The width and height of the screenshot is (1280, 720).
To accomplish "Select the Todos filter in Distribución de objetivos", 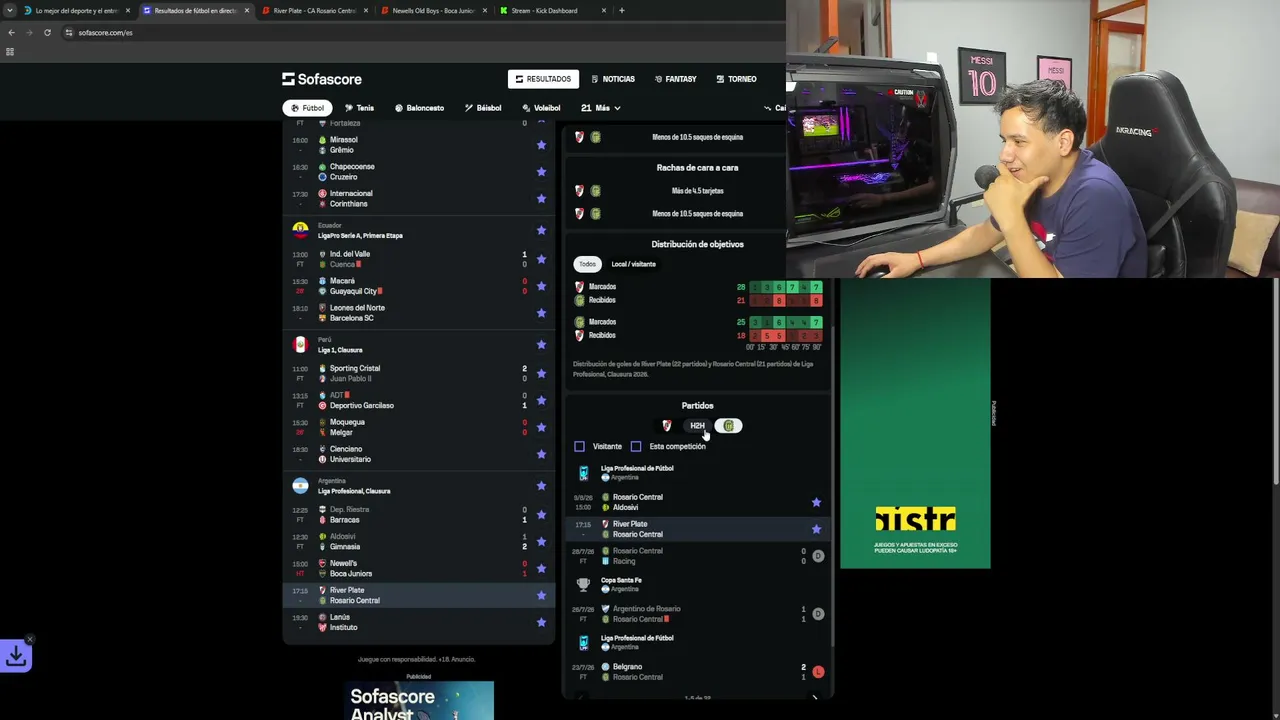I will pyautogui.click(x=587, y=264).
